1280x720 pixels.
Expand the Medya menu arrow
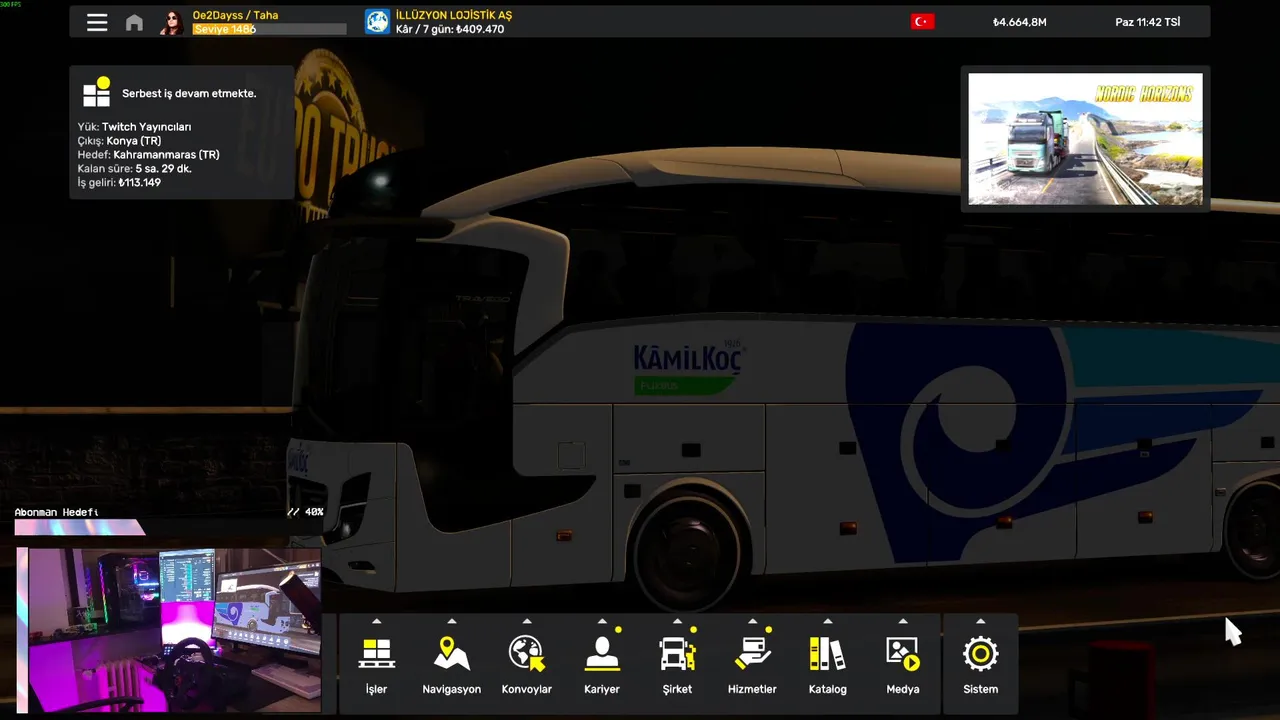pos(903,621)
